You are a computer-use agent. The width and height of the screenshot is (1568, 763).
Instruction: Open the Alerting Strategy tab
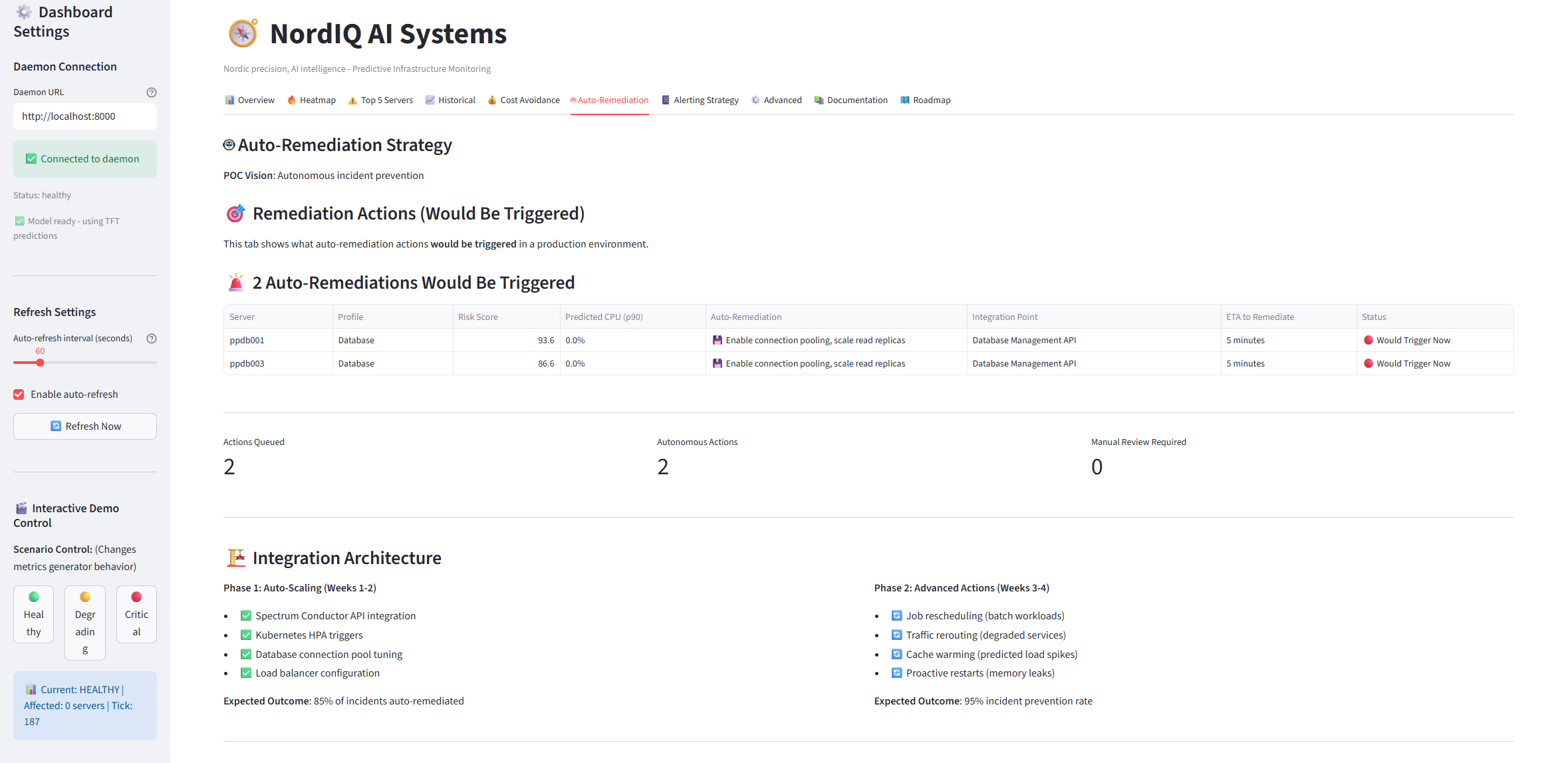(700, 100)
